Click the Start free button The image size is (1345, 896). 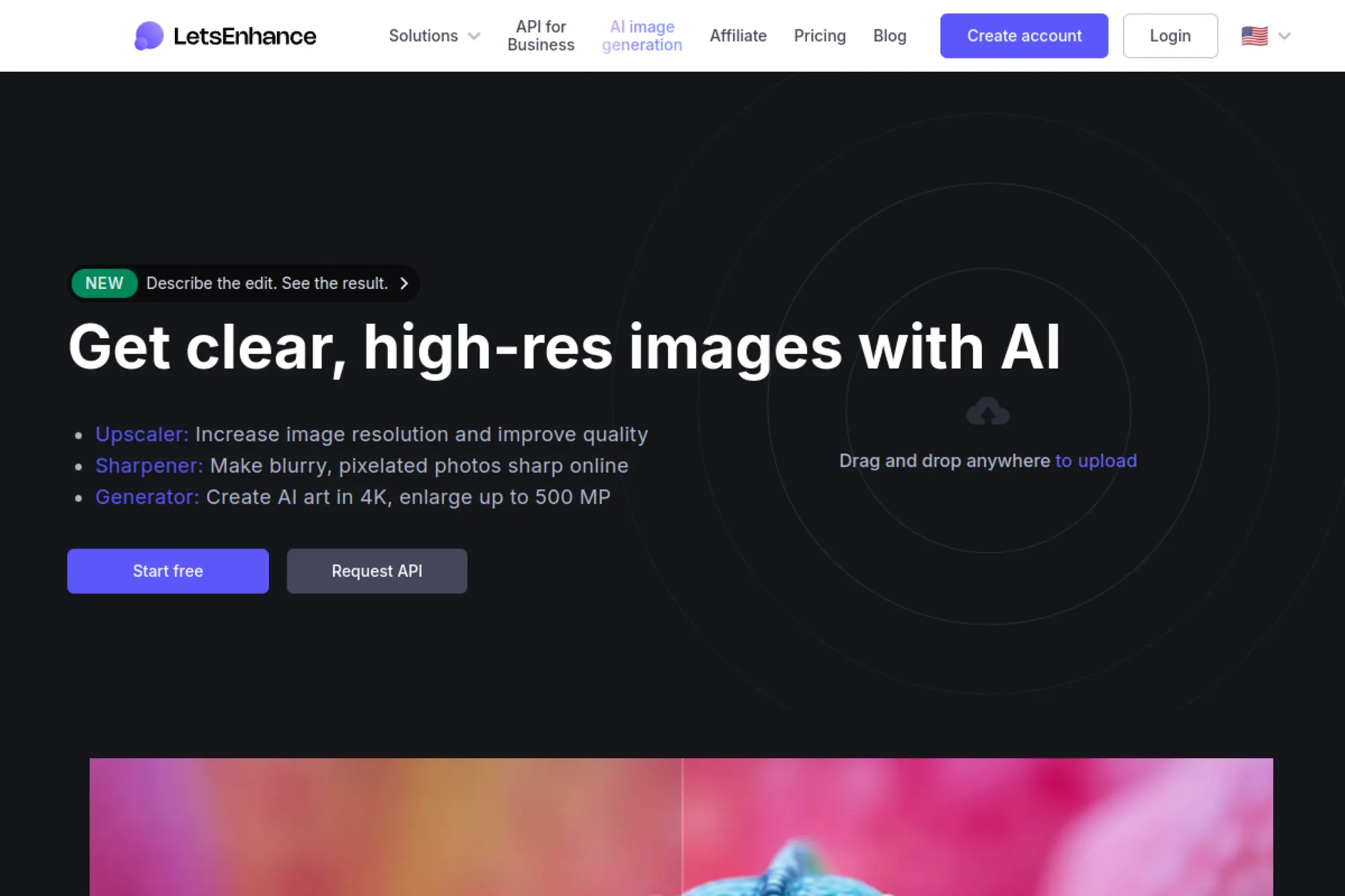(x=168, y=571)
